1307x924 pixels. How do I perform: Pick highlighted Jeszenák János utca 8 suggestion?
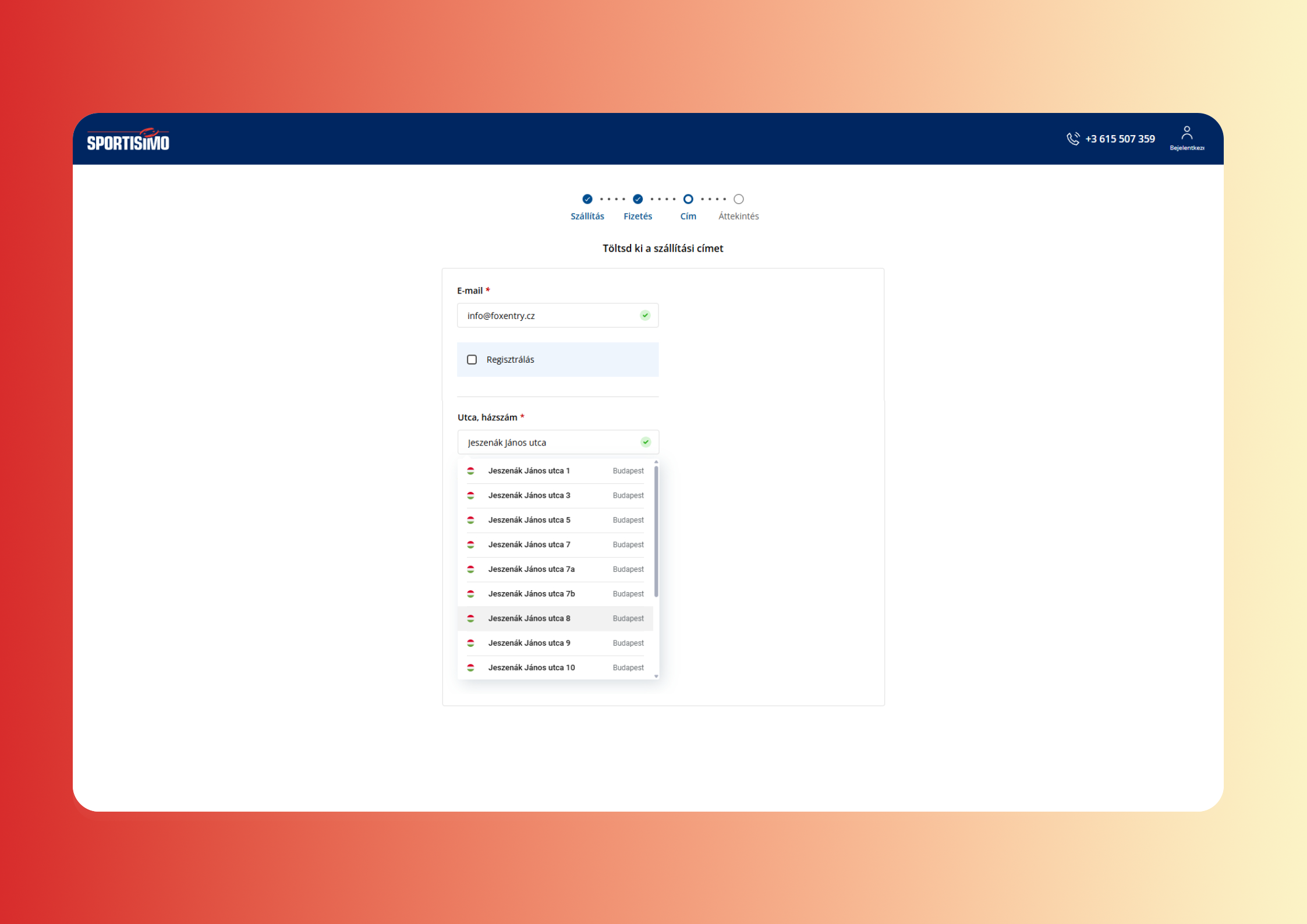529,618
